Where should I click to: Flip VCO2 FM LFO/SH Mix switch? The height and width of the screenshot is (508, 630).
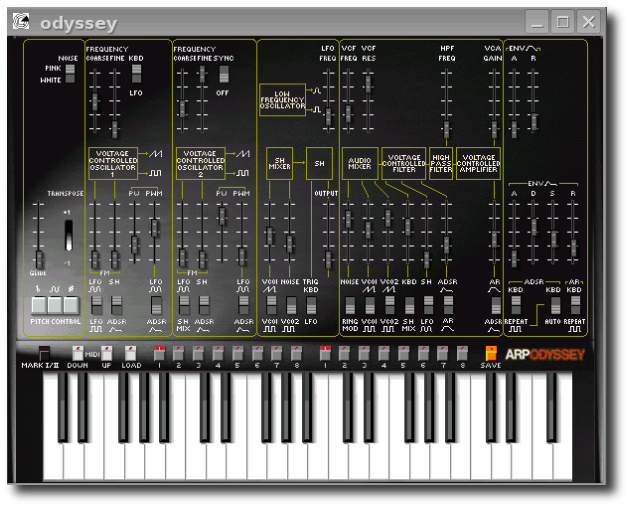pos(184,306)
